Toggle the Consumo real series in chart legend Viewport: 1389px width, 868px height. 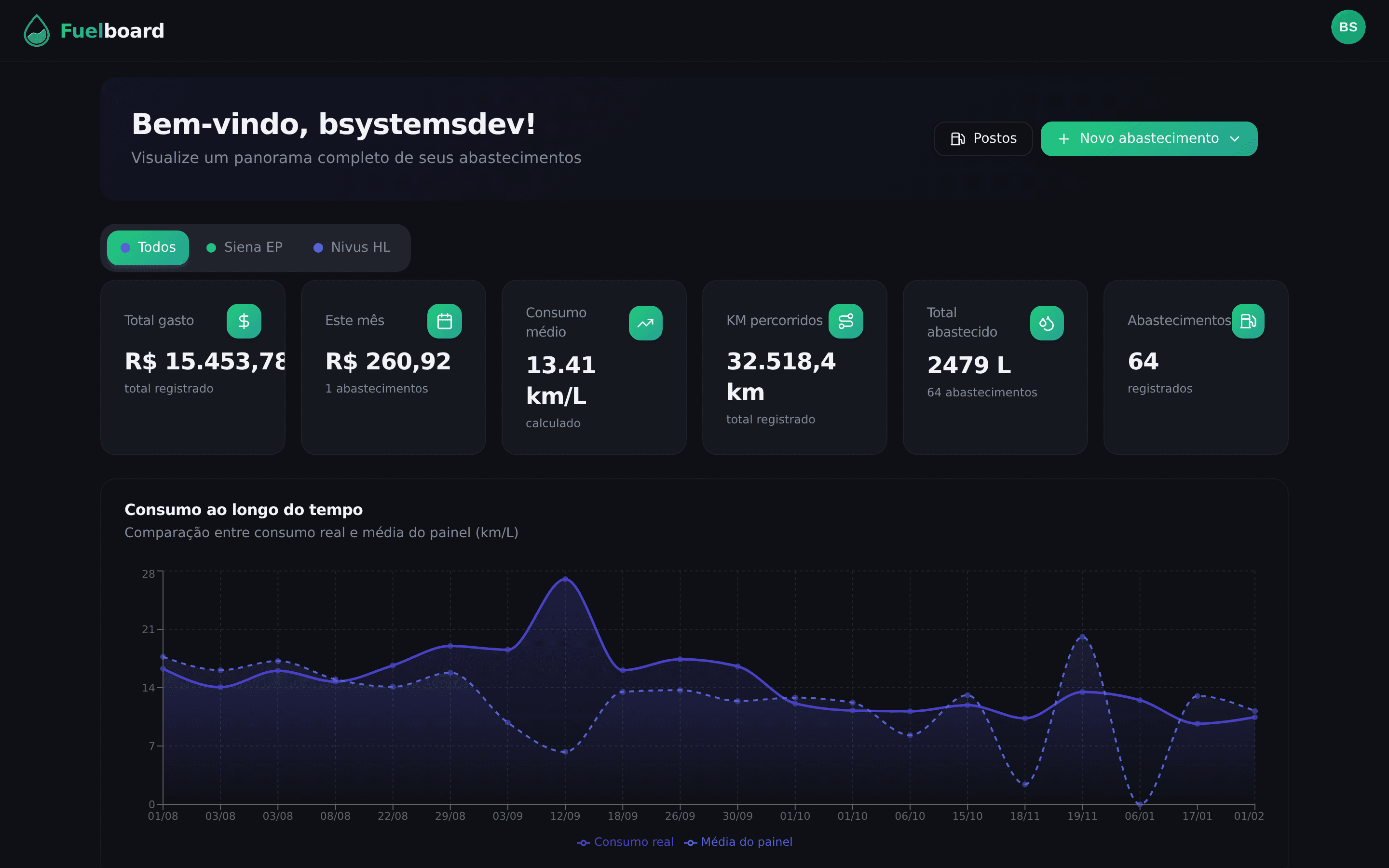(625, 841)
